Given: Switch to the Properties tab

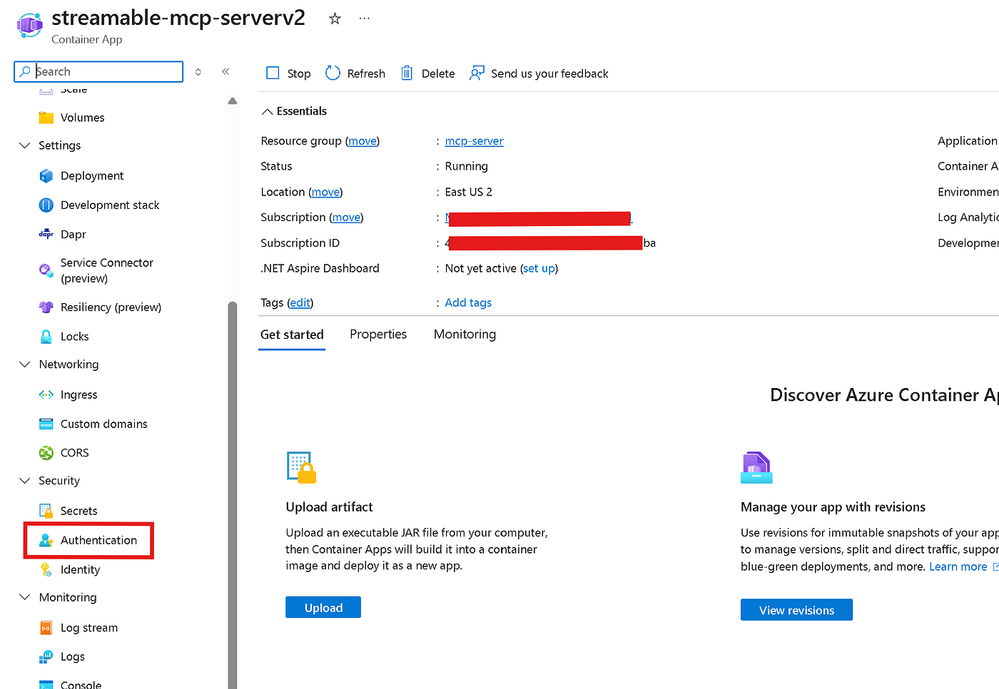Looking at the screenshot, I should click(378, 335).
